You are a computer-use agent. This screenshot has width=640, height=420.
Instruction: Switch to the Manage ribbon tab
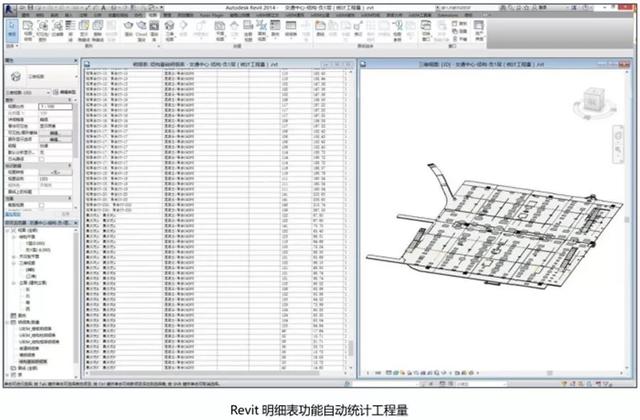[167, 15]
